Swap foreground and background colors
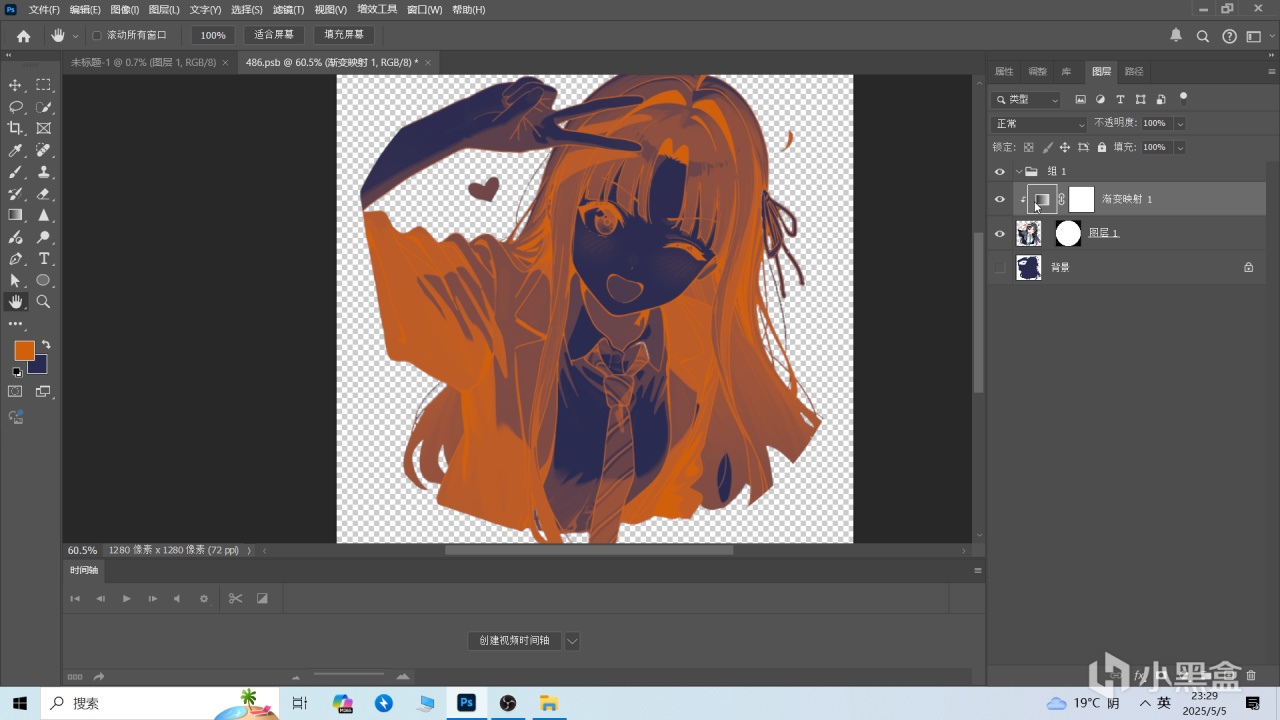The image size is (1280, 720). 45,345
